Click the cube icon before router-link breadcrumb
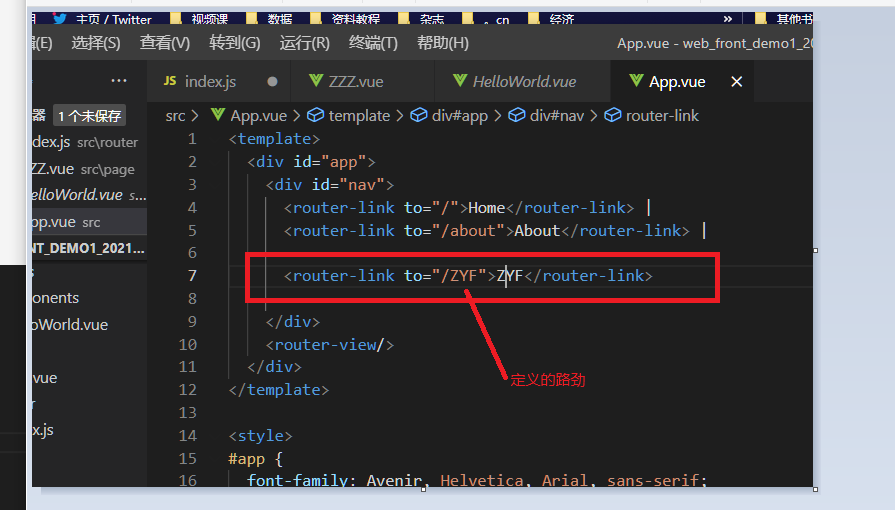Image resolution: width=895 pixels, height=510 pixels. click(x=612, y=115)
